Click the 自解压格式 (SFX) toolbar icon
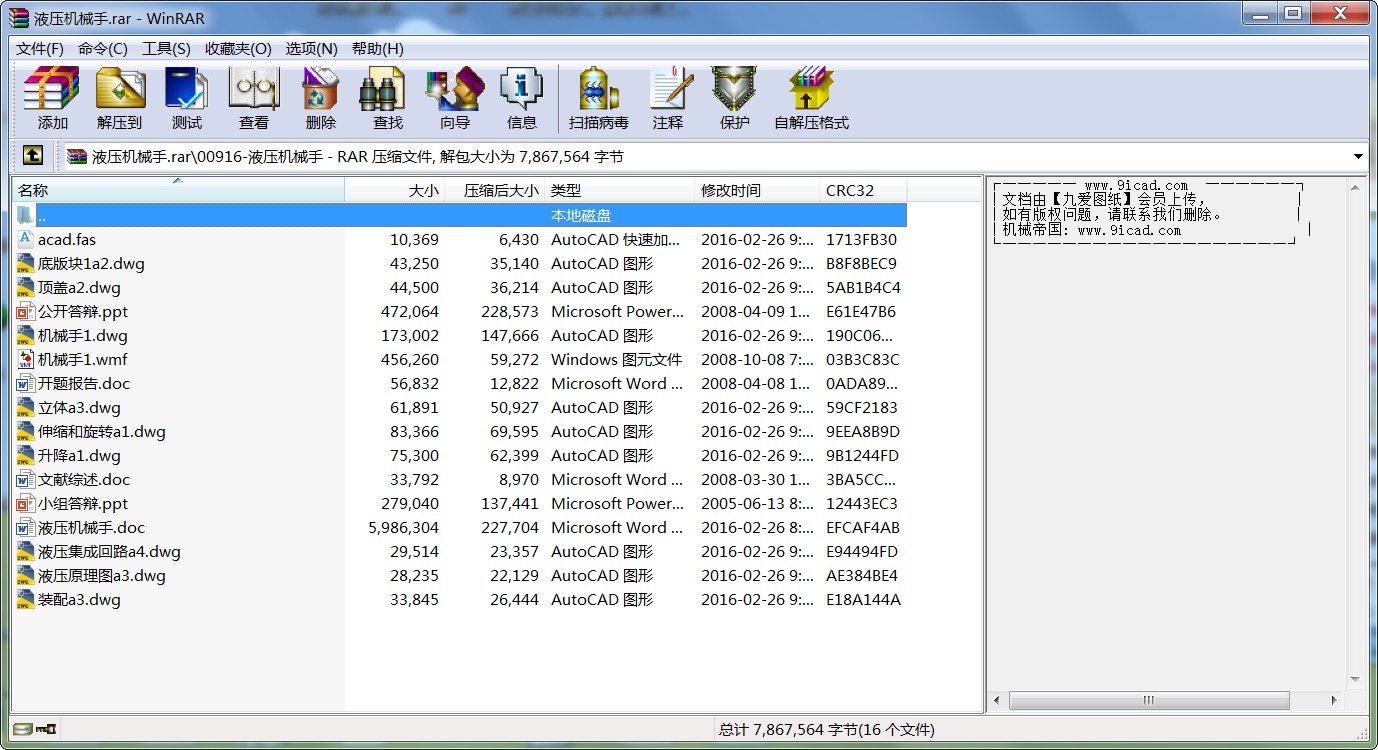 [811, 99]
